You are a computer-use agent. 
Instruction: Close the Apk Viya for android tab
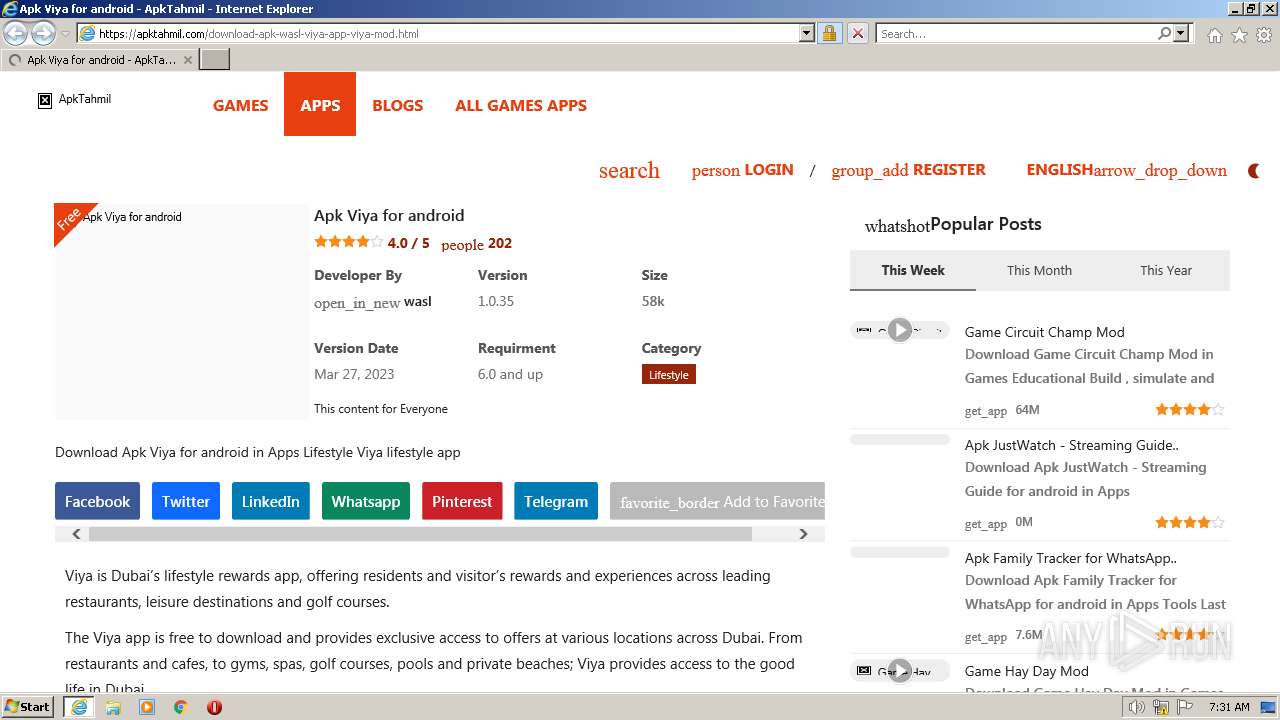point(188,60)
